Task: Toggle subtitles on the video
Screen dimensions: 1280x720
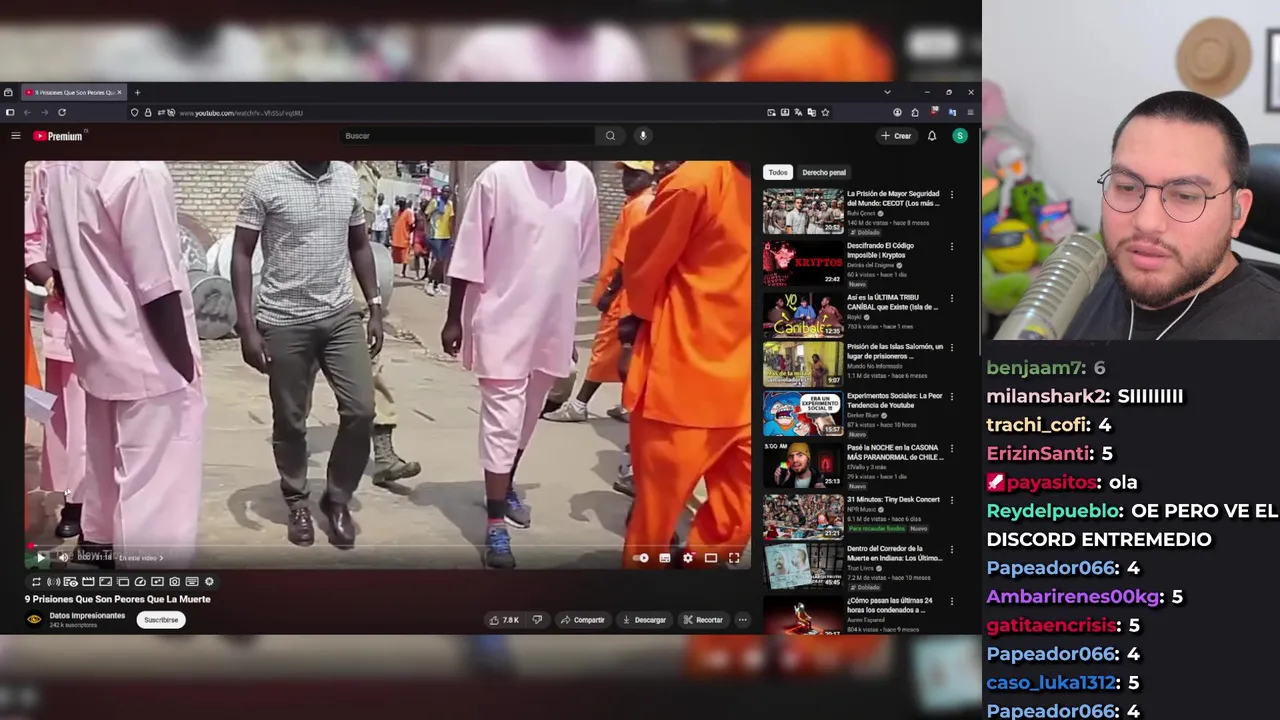Action: point(665,558)
